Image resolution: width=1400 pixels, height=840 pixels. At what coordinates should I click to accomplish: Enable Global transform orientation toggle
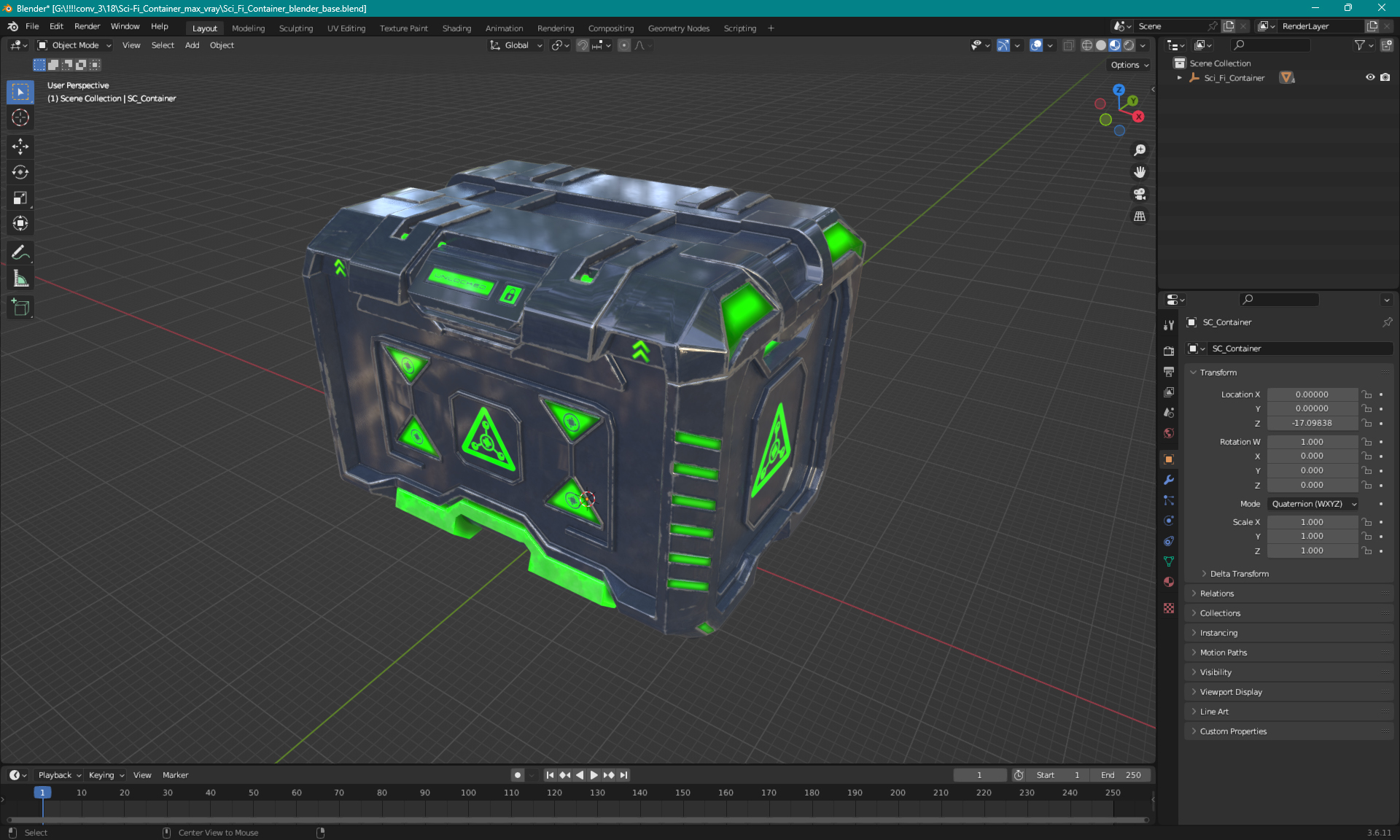512,45
